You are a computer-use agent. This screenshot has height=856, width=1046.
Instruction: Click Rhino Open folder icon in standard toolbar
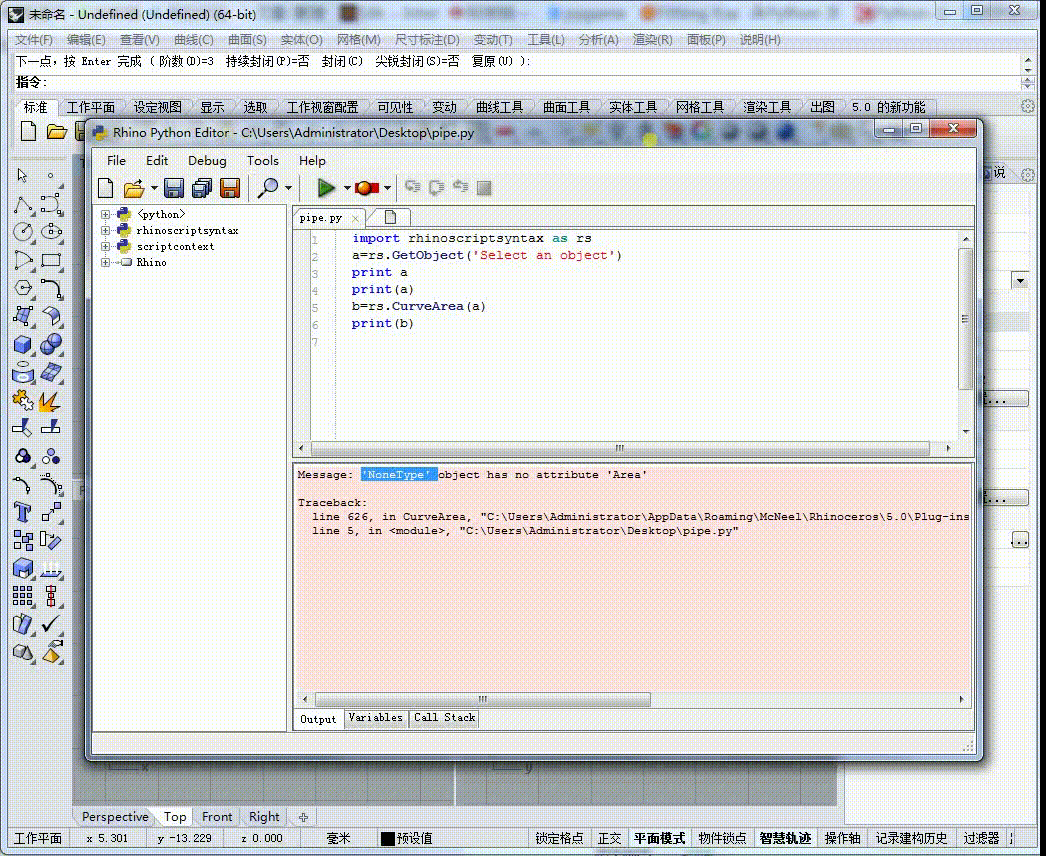click(57, 131)
